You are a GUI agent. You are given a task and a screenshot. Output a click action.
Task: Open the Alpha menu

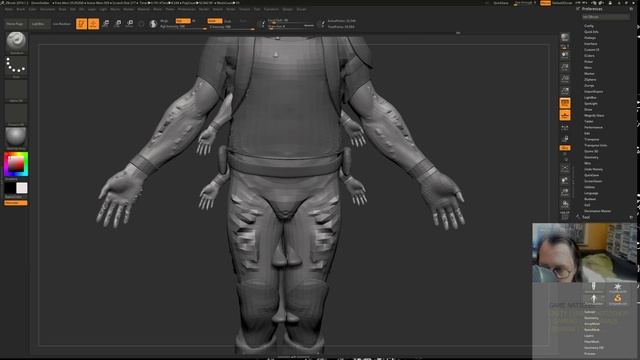[x=9, y=9]
